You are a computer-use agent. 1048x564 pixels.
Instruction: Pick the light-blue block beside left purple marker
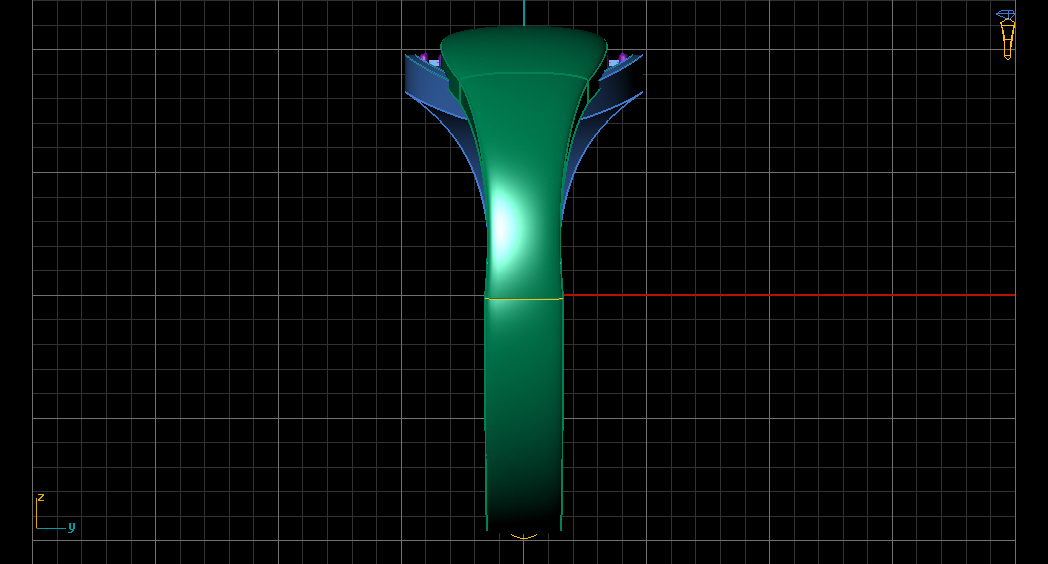(434, 63)
